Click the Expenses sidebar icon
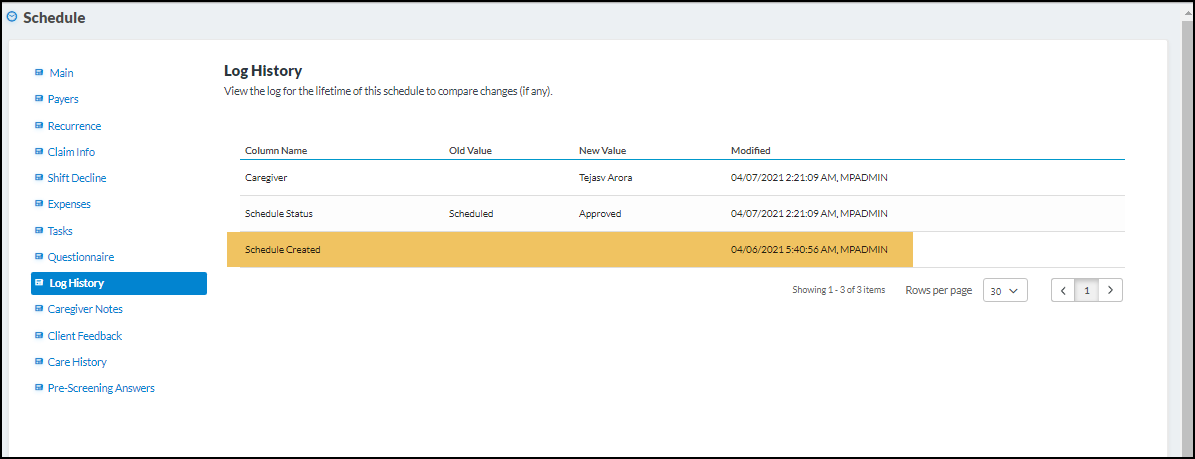The width and height of the screenshot is (1195, 459). (39, 204)
